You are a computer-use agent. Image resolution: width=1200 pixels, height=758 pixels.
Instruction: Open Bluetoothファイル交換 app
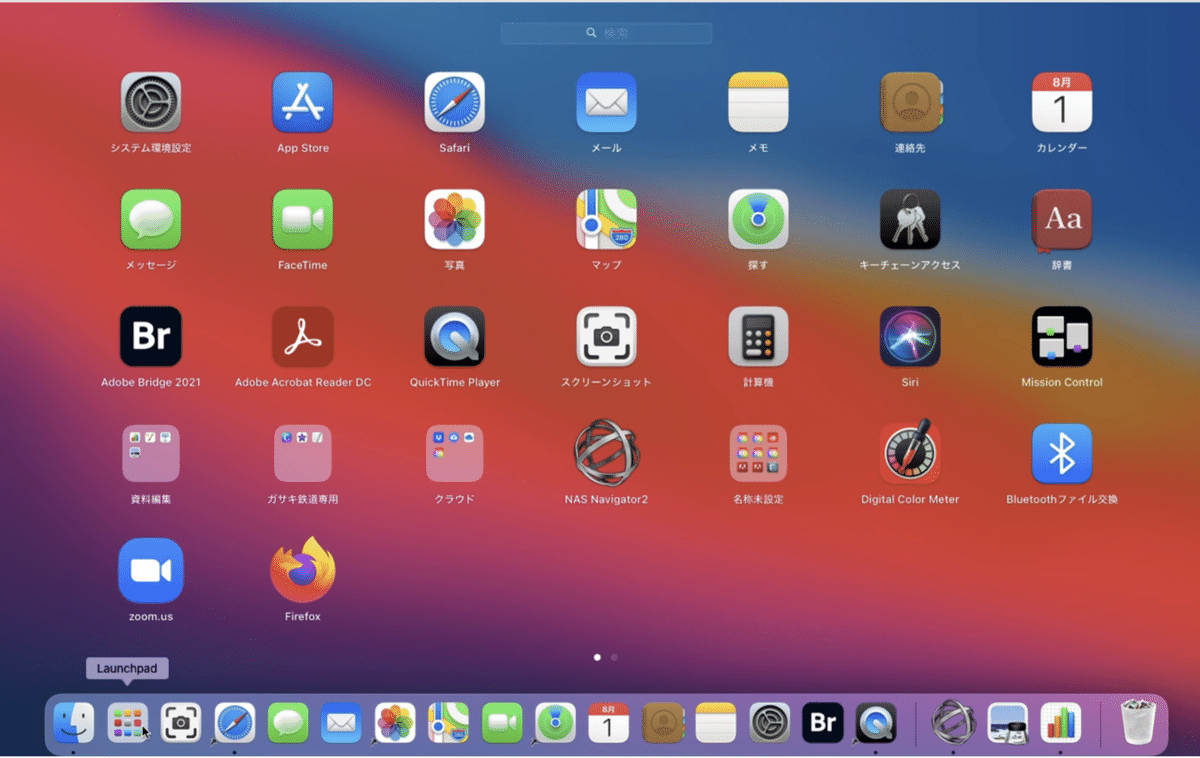pos(1062,453)
